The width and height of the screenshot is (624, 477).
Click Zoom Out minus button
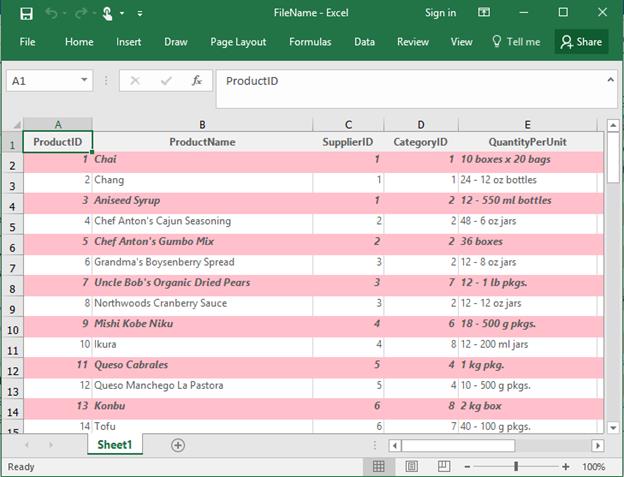coord(467,466)
